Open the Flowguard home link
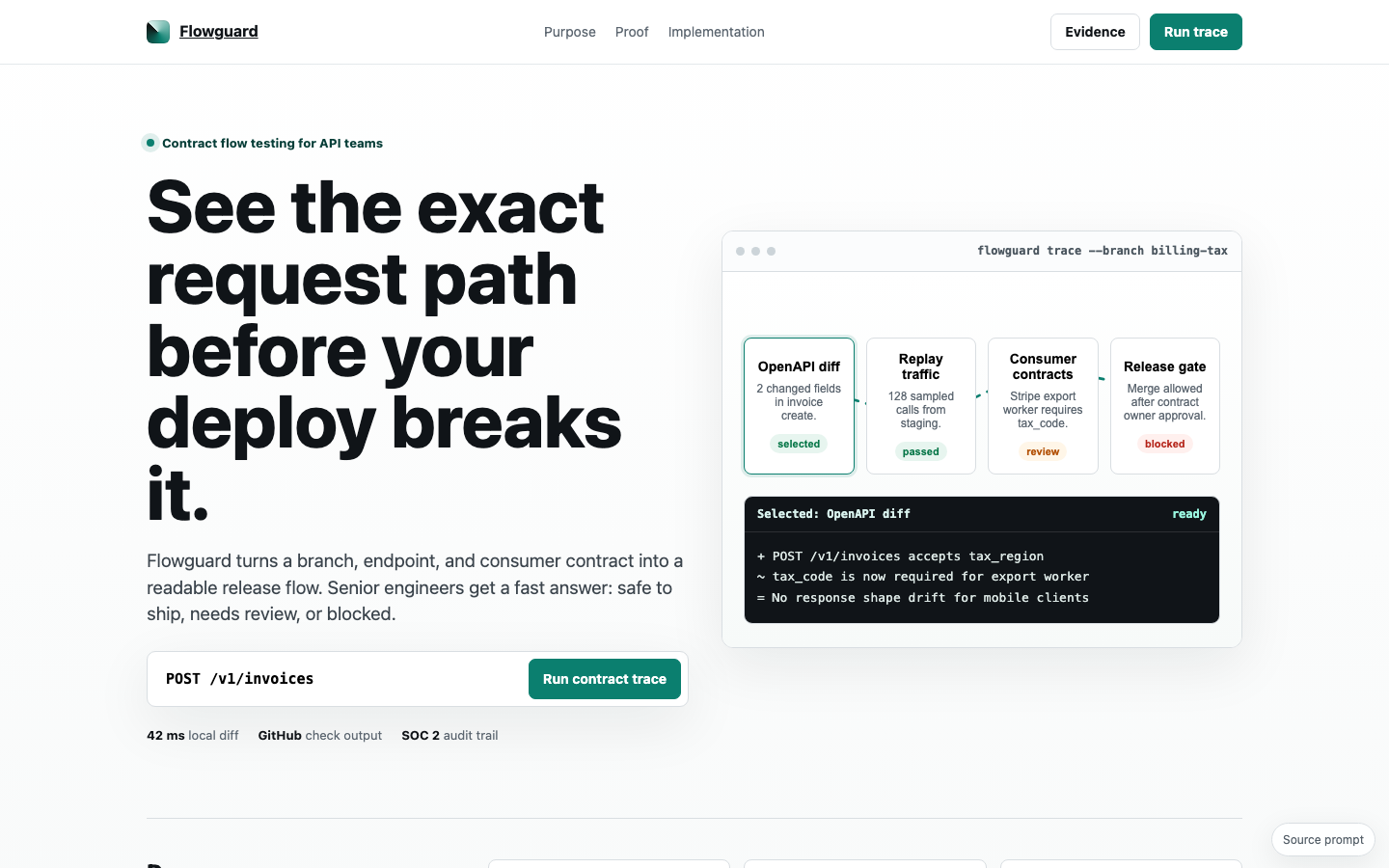The width and height of the screenshot is (1389, 868). (203, 32)
